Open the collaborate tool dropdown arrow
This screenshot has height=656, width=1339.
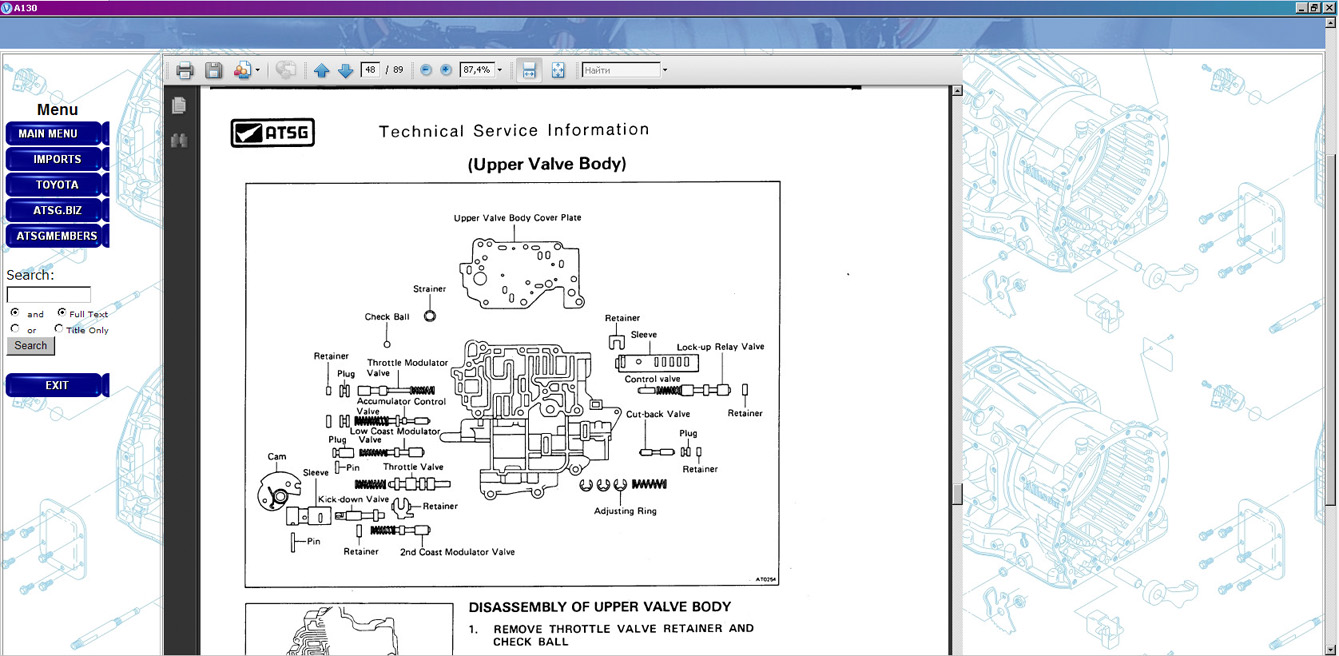click(x=258, y=70)
